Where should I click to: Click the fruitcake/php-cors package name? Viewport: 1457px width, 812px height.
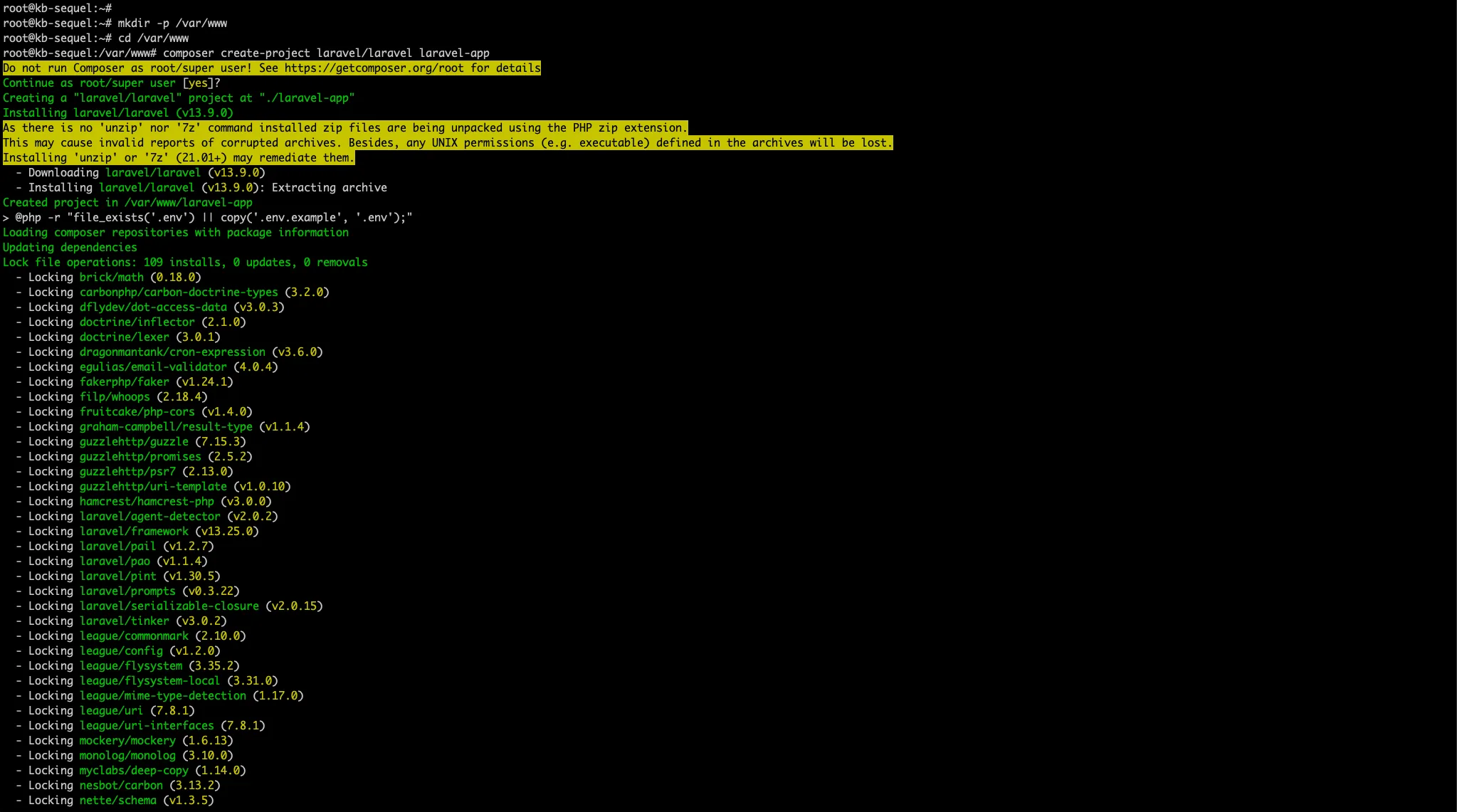[137, 412]
